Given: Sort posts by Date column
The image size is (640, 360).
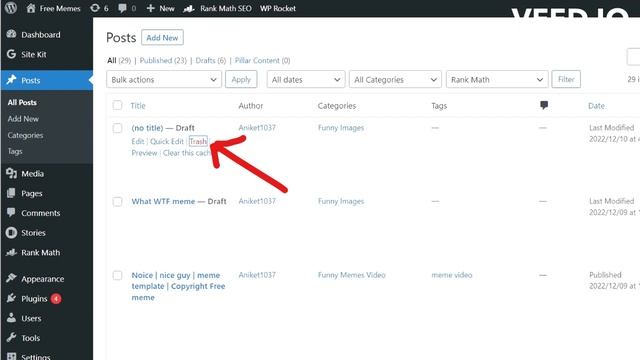Looking at the screenshot, I should point(596,106).
